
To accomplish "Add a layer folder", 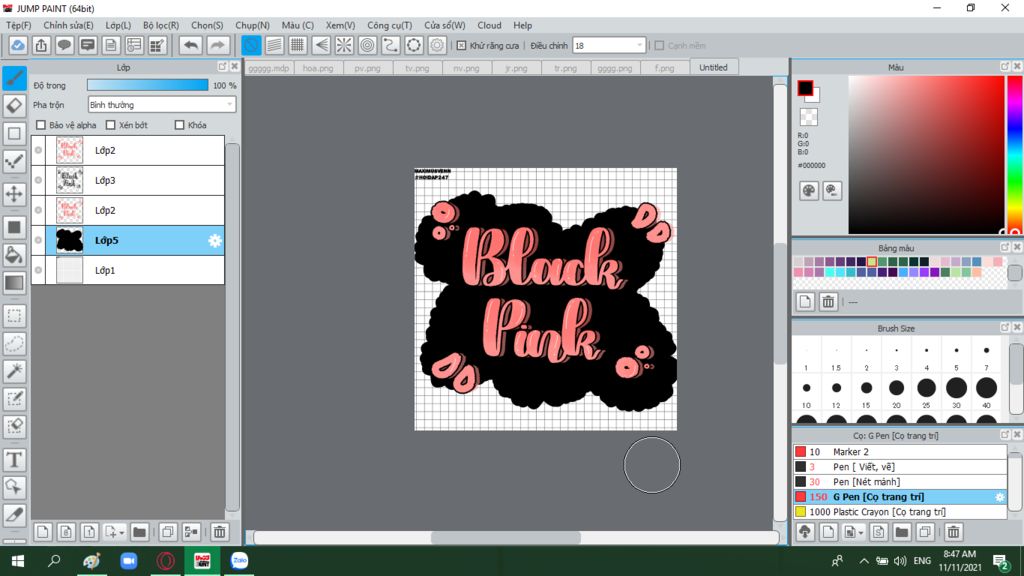I will (x=139, y=532).
